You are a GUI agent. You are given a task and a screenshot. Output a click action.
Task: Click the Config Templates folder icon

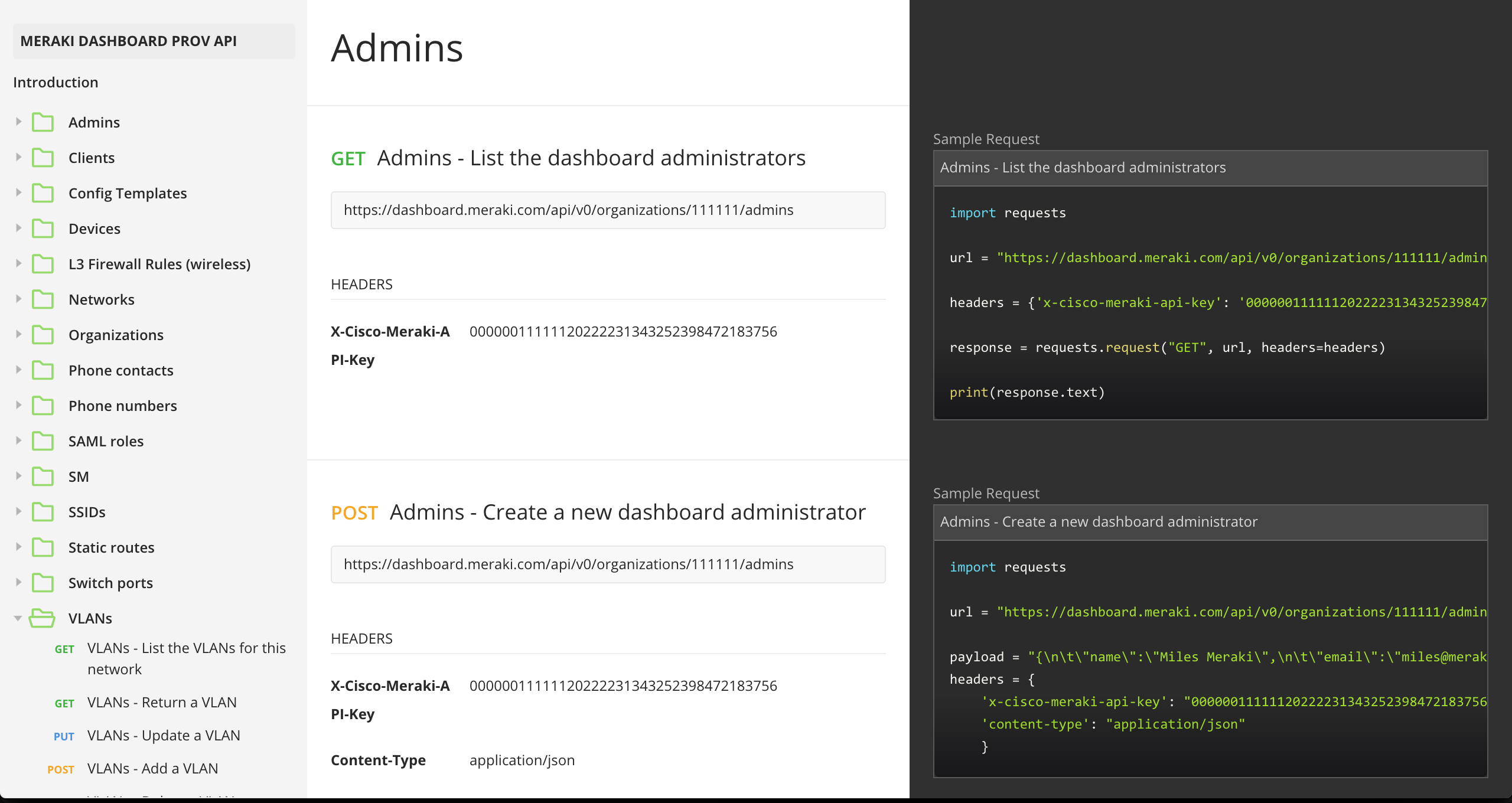pyautogui.click(x=43, y=193)
